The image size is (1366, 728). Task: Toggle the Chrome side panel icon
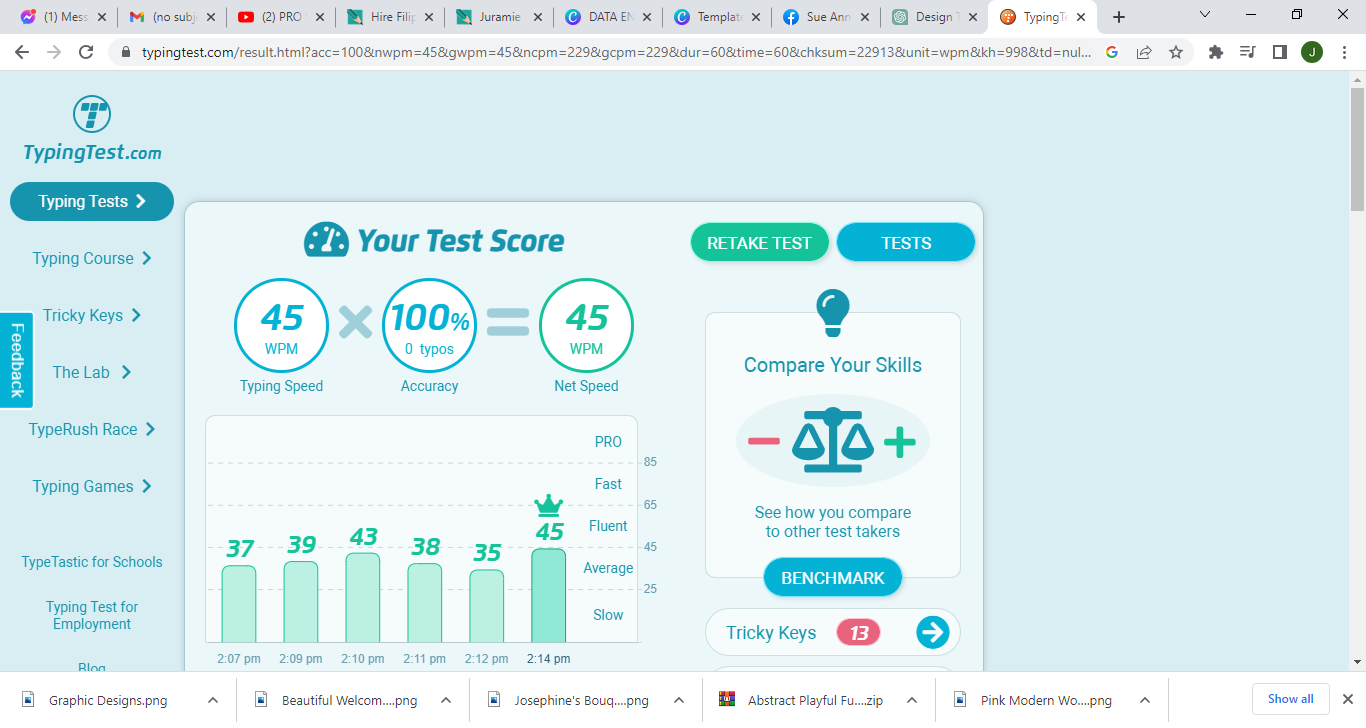tap(1279, 52)
